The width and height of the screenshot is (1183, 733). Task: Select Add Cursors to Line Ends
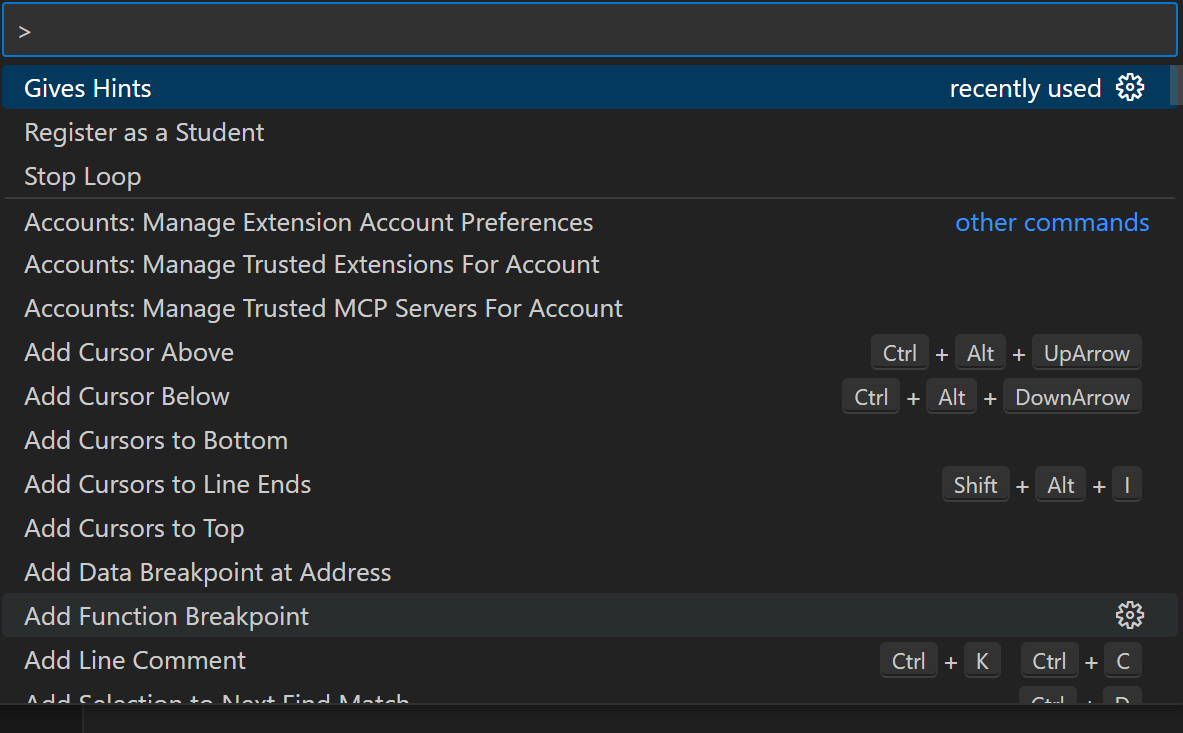point(167,485)
